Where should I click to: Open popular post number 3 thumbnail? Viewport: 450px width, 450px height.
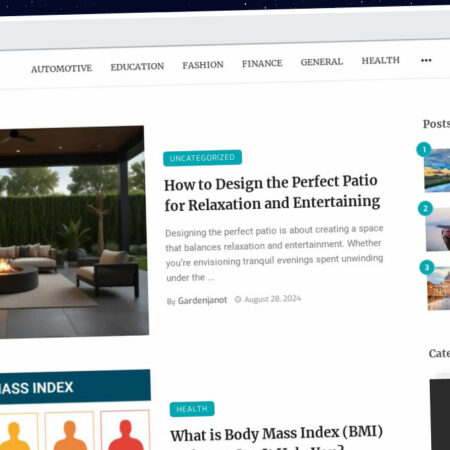point(439,288)
